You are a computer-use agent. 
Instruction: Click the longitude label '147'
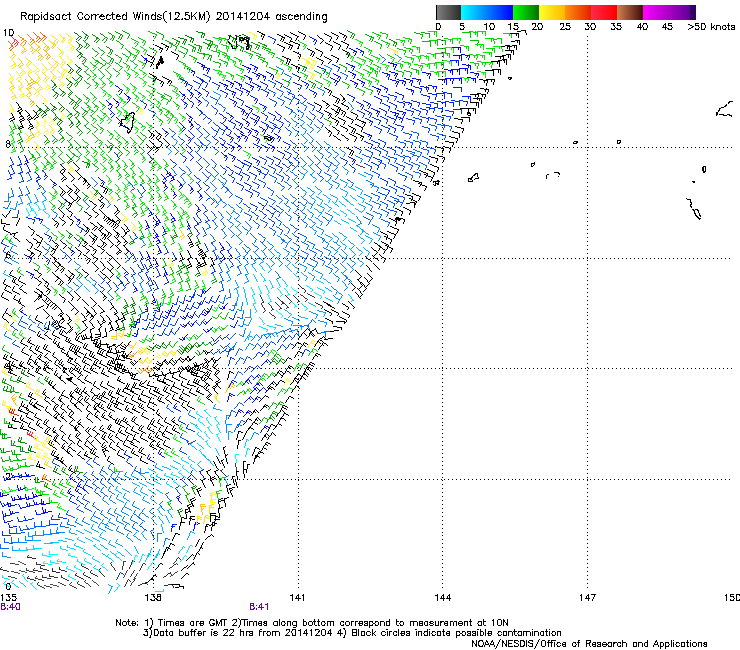[x=587, y=598]
